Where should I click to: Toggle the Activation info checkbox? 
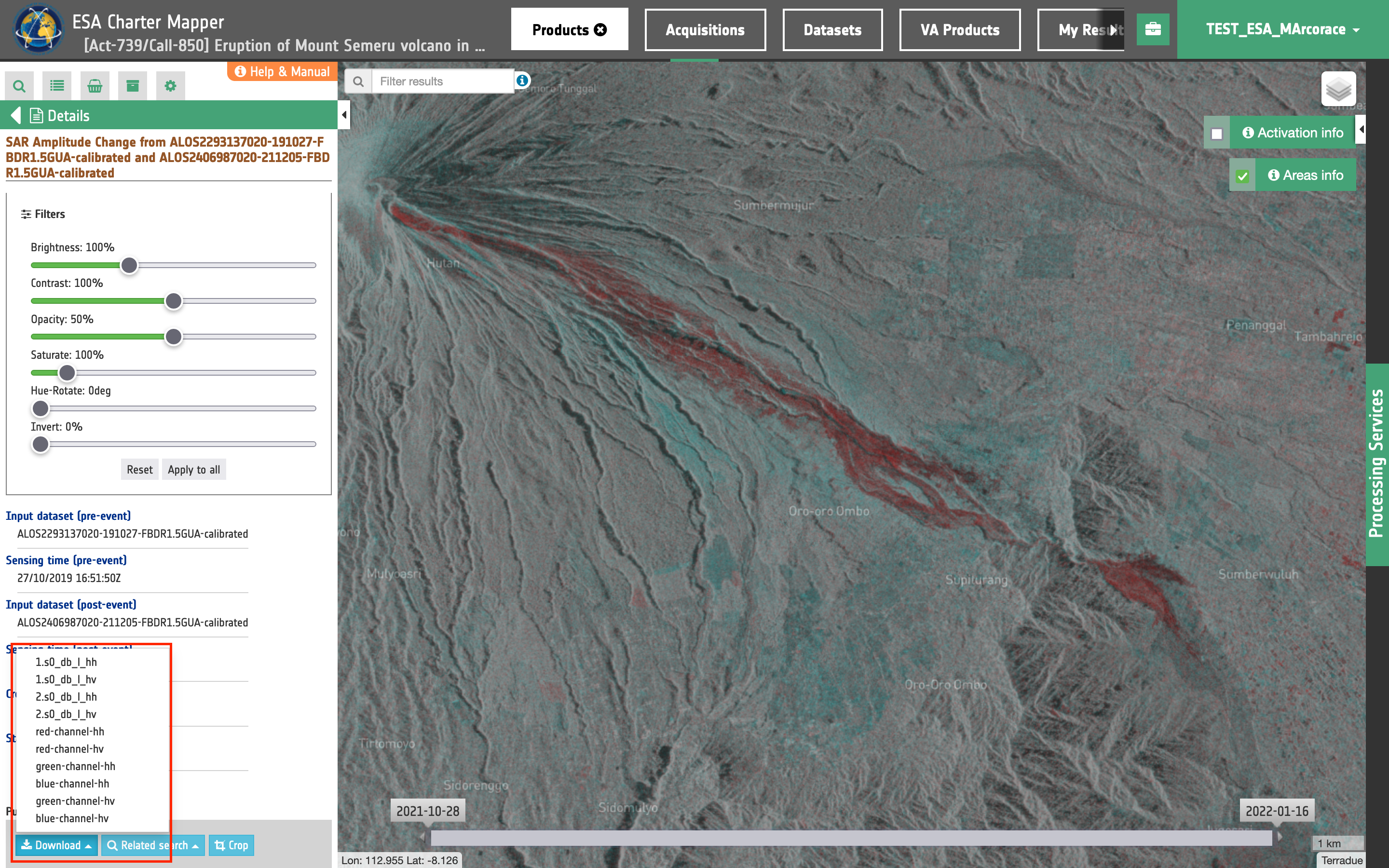coord(1216,134)
